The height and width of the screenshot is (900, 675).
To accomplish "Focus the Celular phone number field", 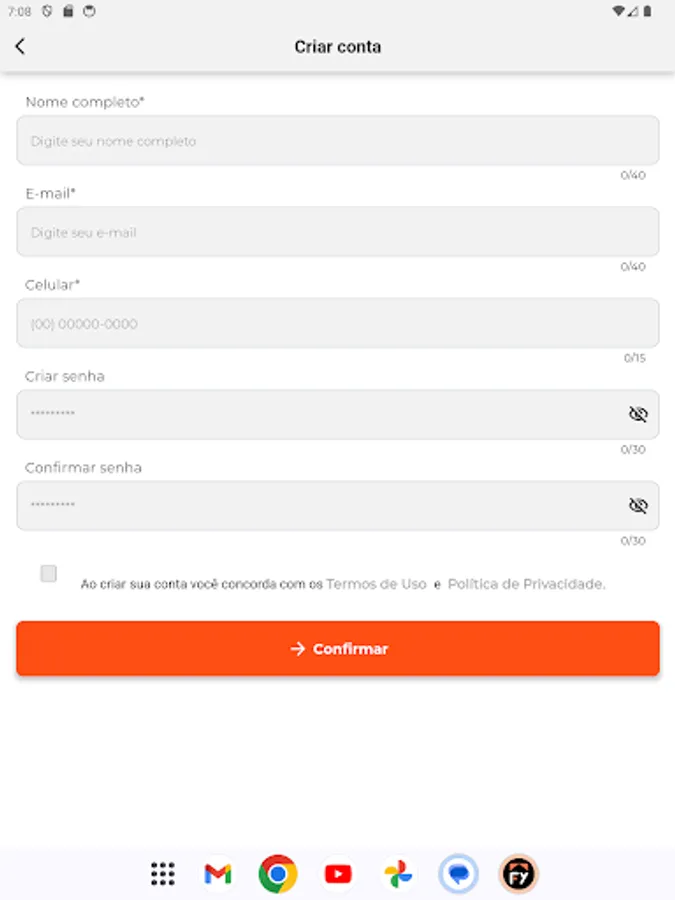I will 337,323.
